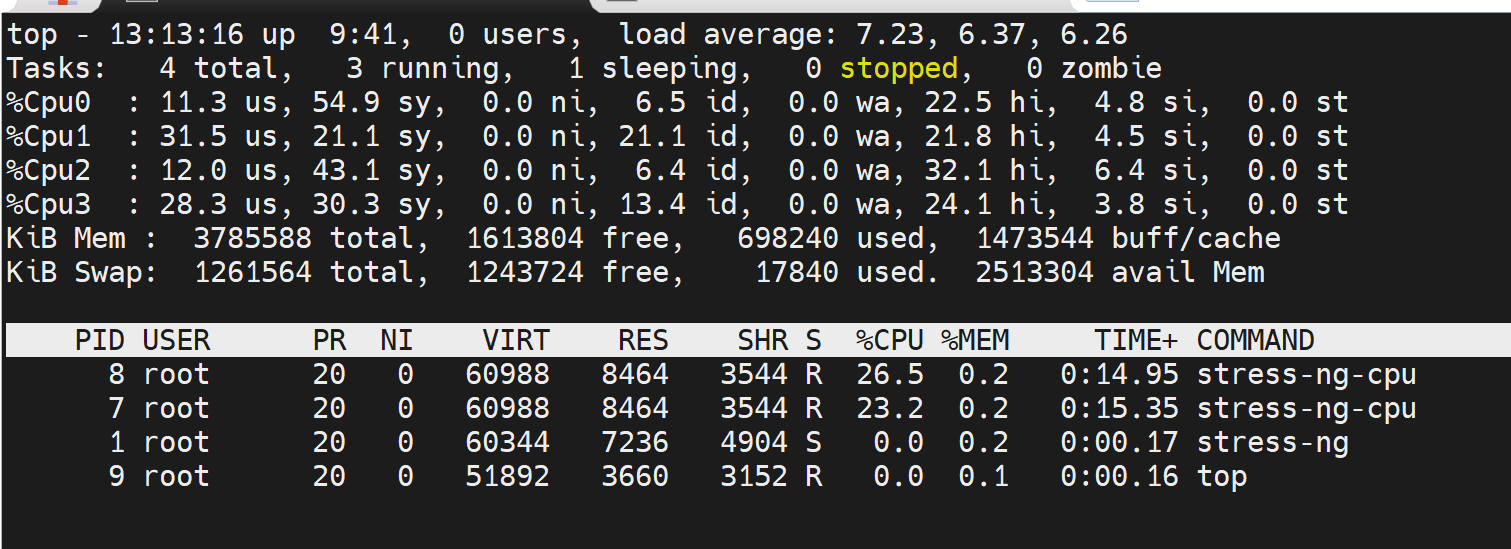
Task: Click the VIRT column header
Action: click(515, 341)
